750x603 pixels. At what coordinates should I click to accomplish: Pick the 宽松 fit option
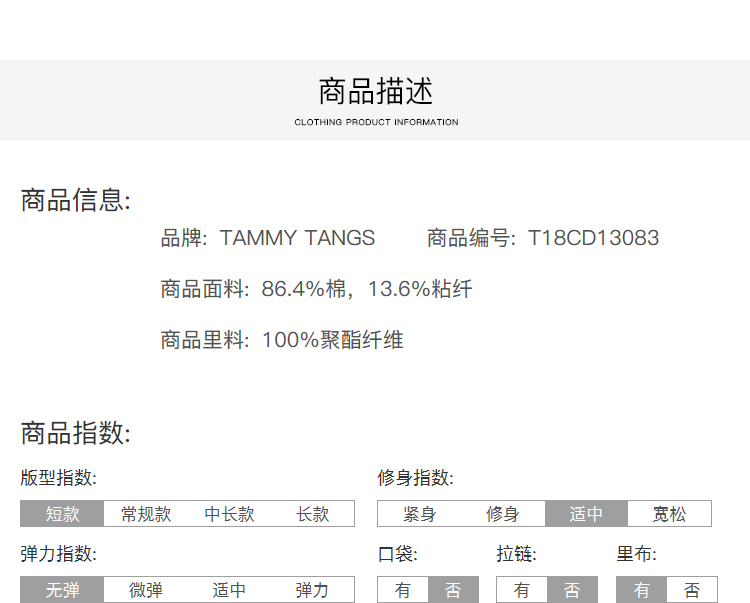coord(670,514)
